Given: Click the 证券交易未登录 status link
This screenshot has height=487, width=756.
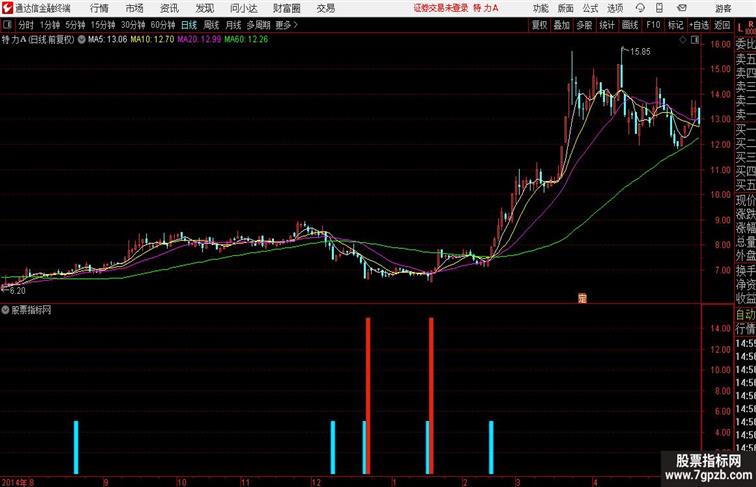Looking at the screenshot, I should point(441,8).
